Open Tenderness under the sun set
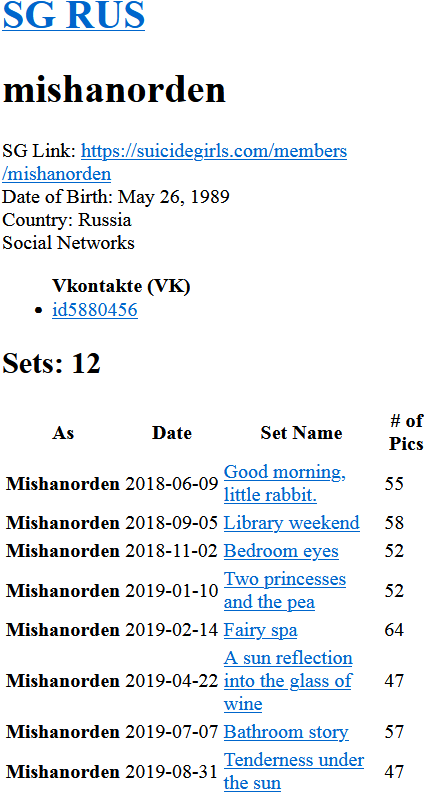 click(x=294, y=771)
